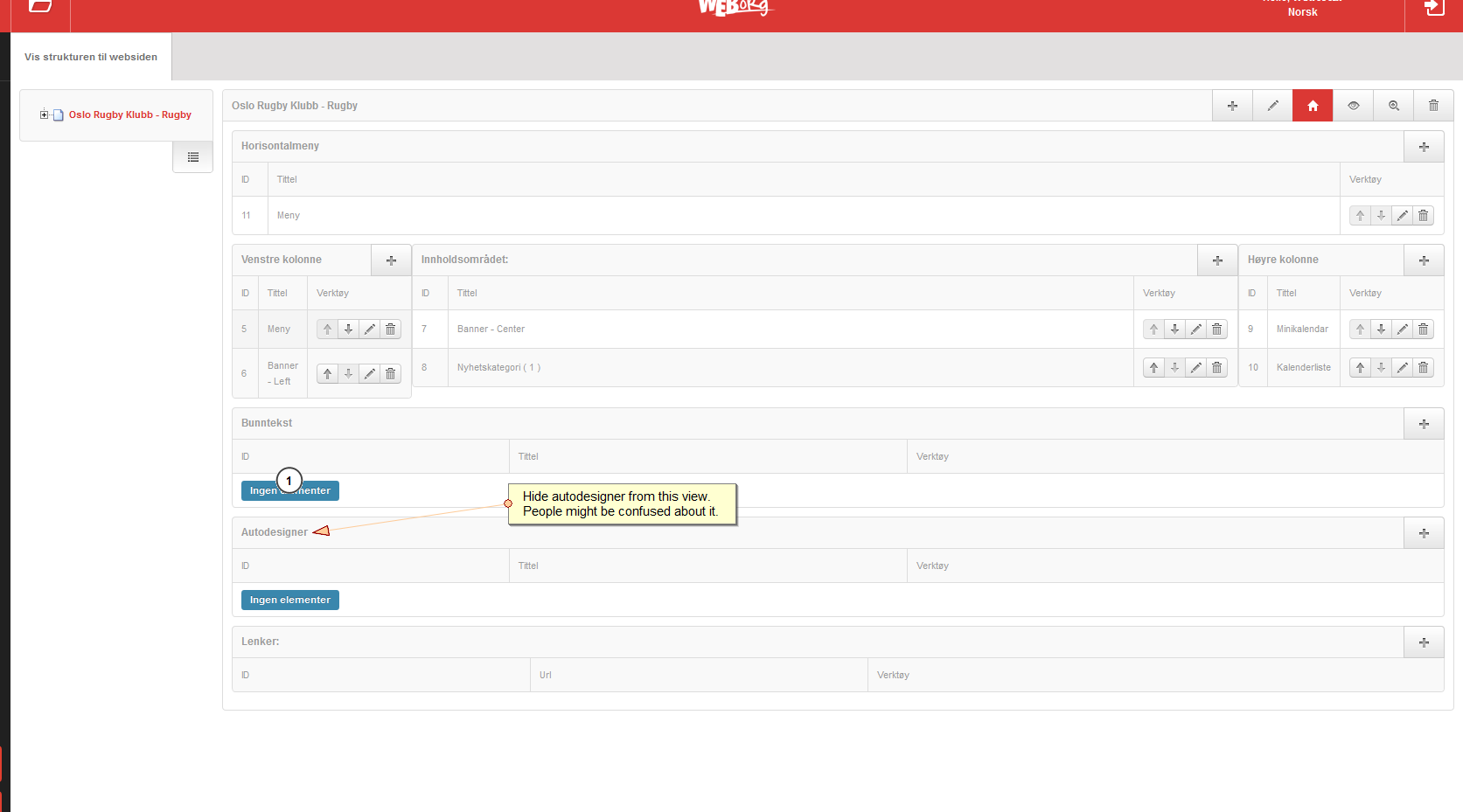1463x812 pixels.
Task: Click the Kalenderliste title text
Action: pyautogui.click(x=1304, y=367)
